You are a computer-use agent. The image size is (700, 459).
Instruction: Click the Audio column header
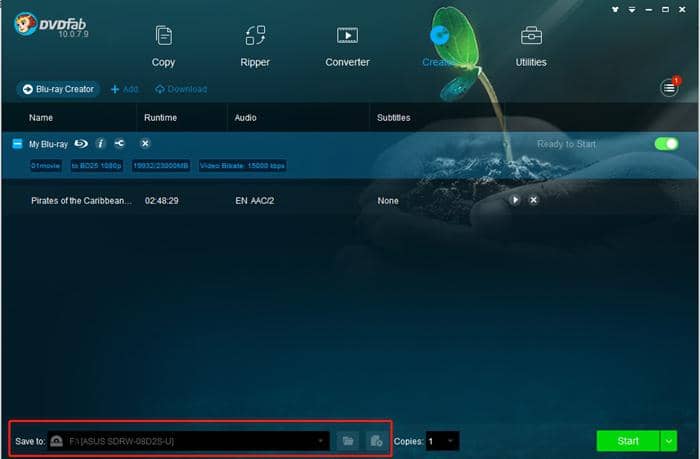click(x=246, y=118)
